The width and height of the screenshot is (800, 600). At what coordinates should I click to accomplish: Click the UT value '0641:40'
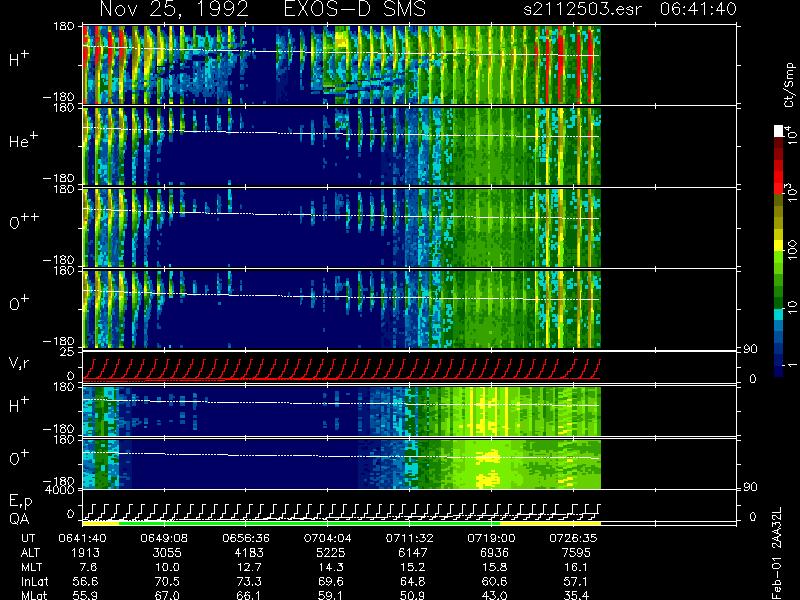(x=82, y=538)
